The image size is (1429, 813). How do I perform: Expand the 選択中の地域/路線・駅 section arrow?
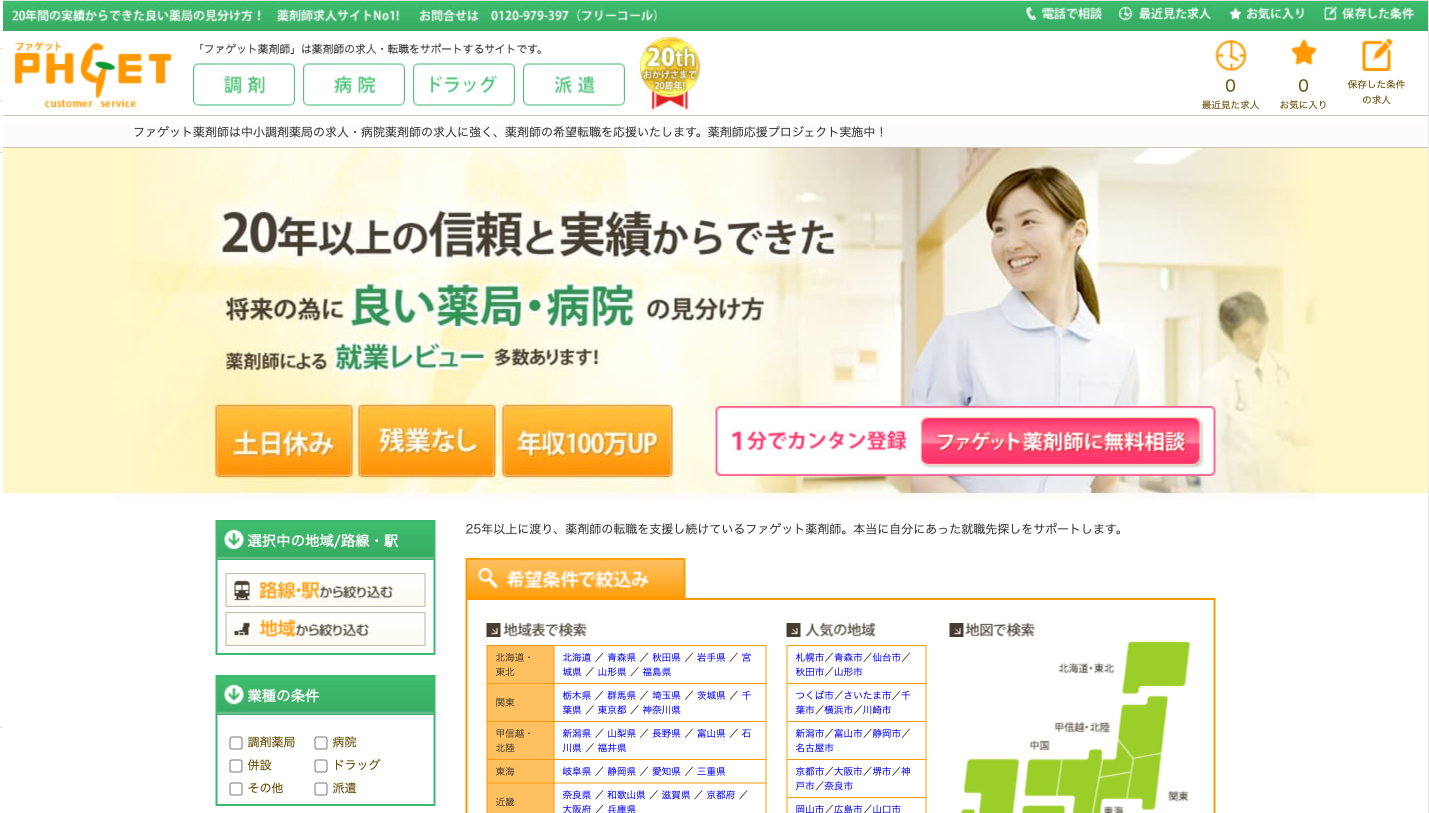coord(234,540)
